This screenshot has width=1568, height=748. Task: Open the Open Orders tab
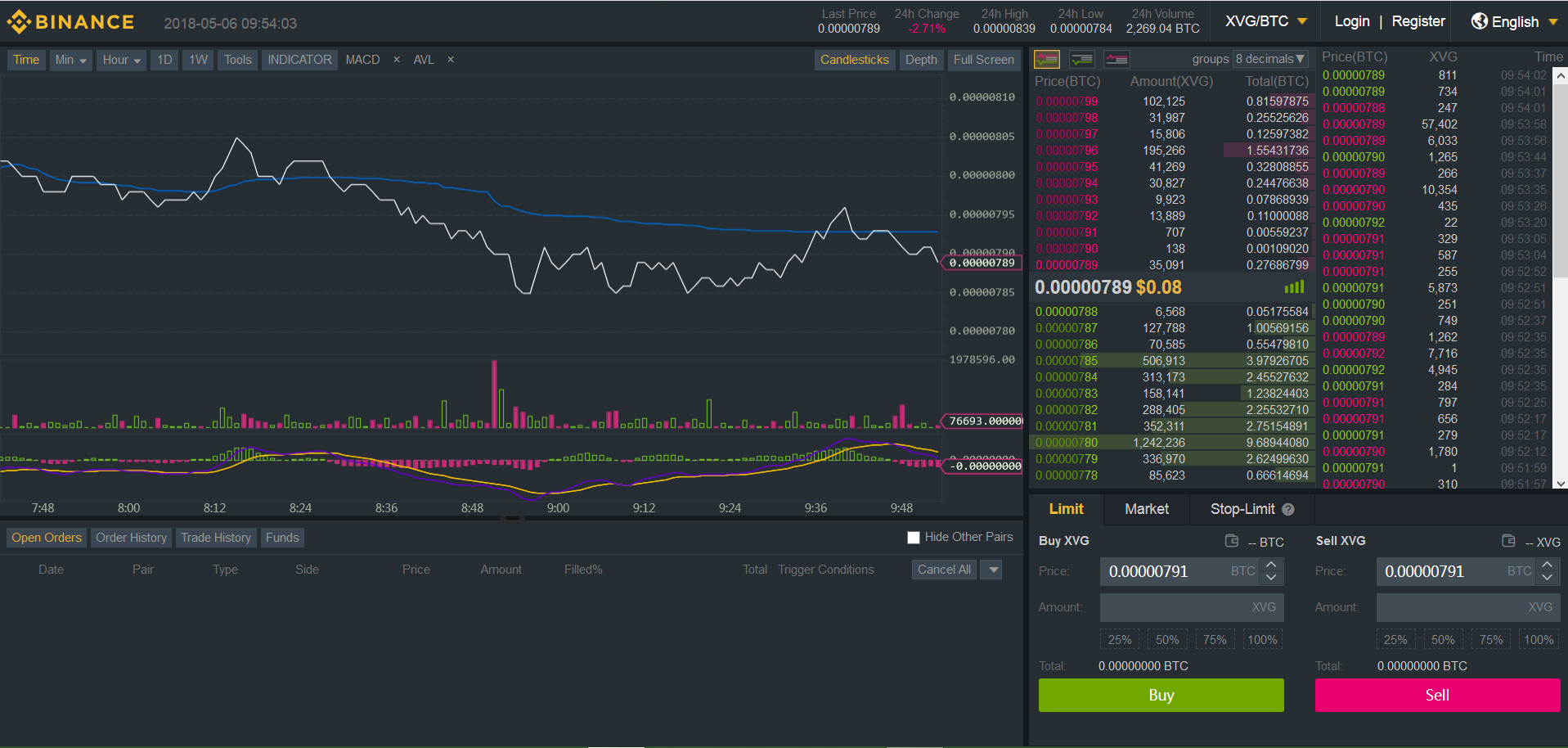(47, 538)
